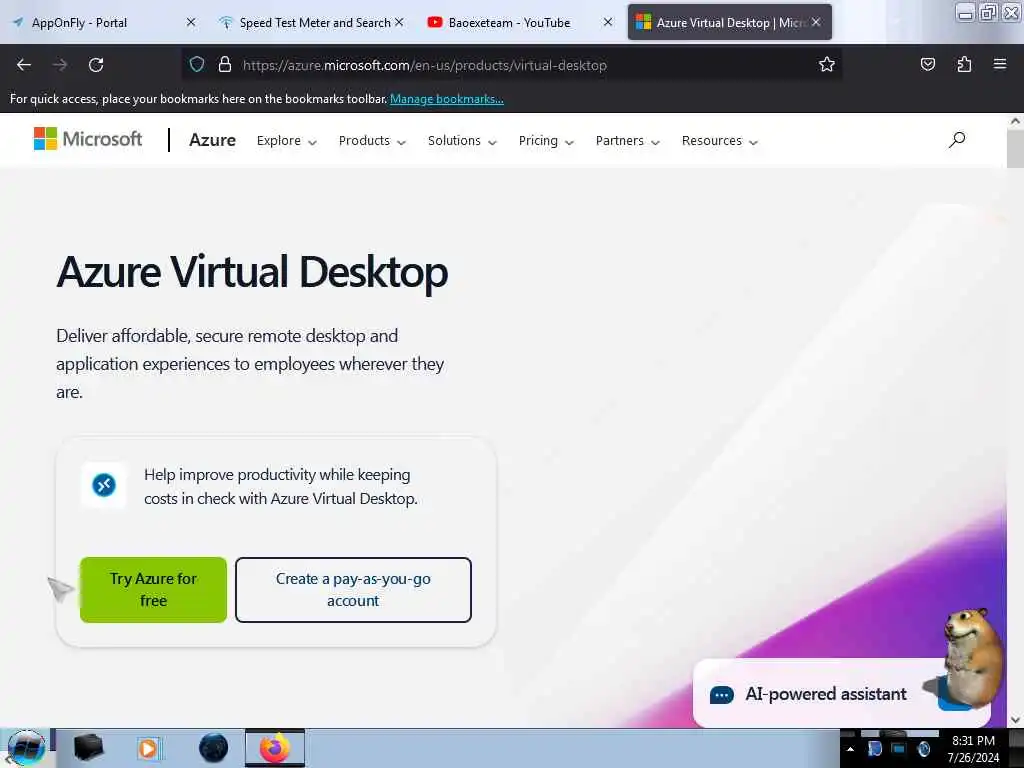Open the Extensions puzzle icon
This screenshot has width=1024, height=768.
tap(964, 65)
